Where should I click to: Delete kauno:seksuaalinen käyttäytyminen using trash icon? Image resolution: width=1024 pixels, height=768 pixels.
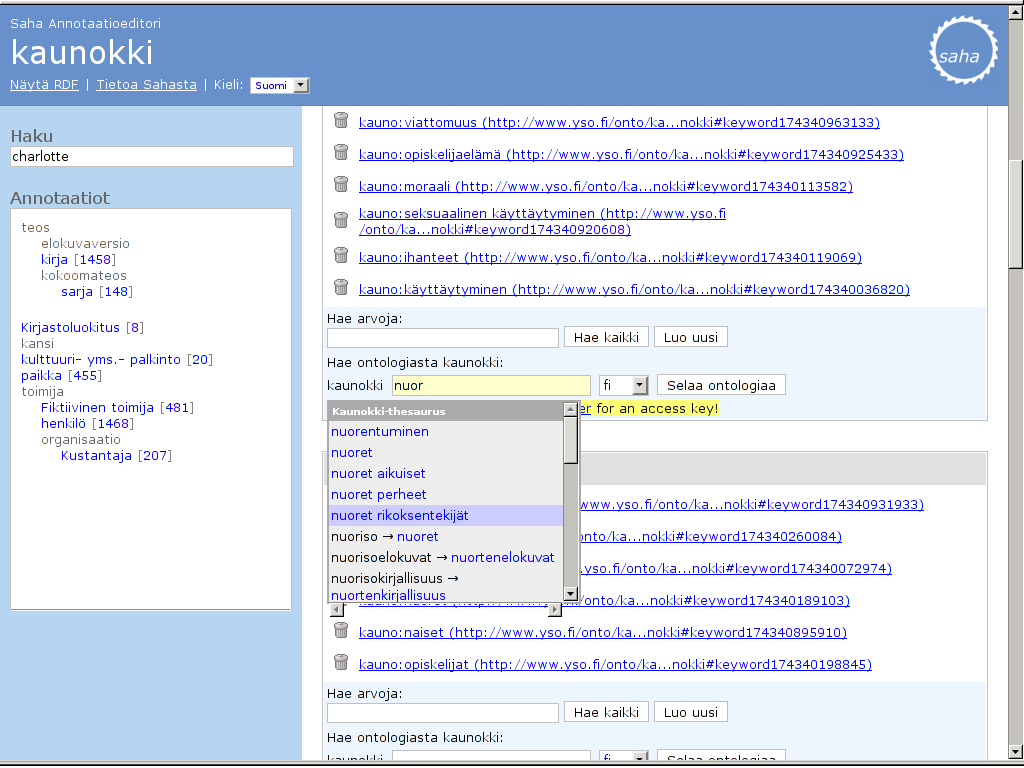[x=341, y=220]
